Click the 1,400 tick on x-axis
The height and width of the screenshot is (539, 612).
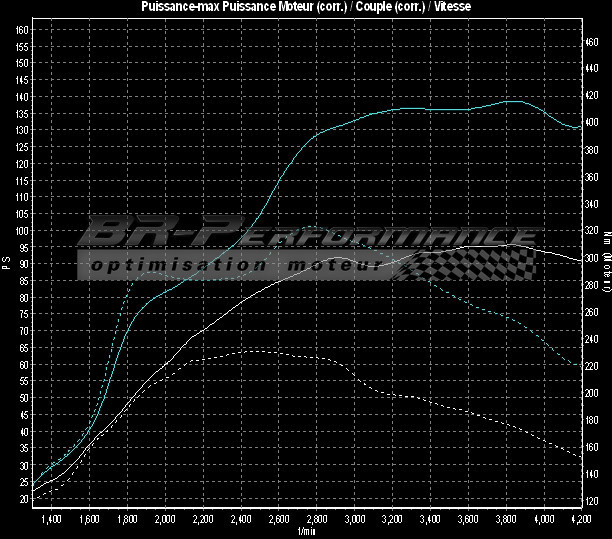point(52,520)
